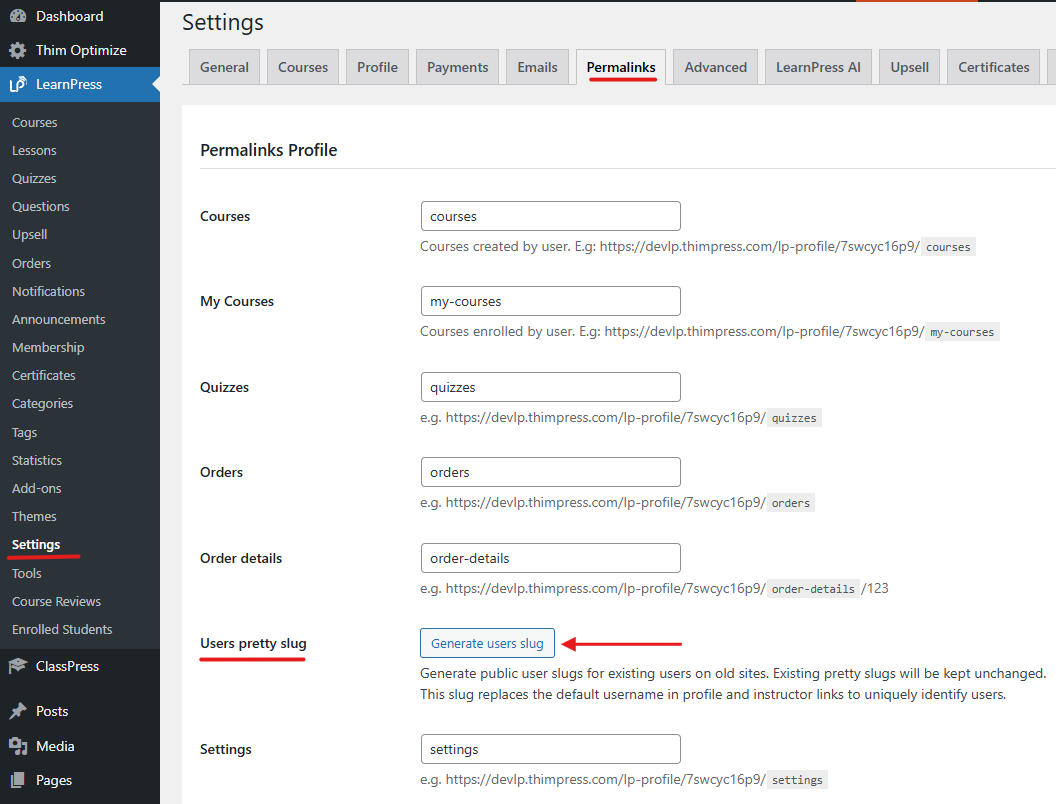1056x804 pixels.
Task: Click the Pages icon in sidebar
Action: click(18, 780)
